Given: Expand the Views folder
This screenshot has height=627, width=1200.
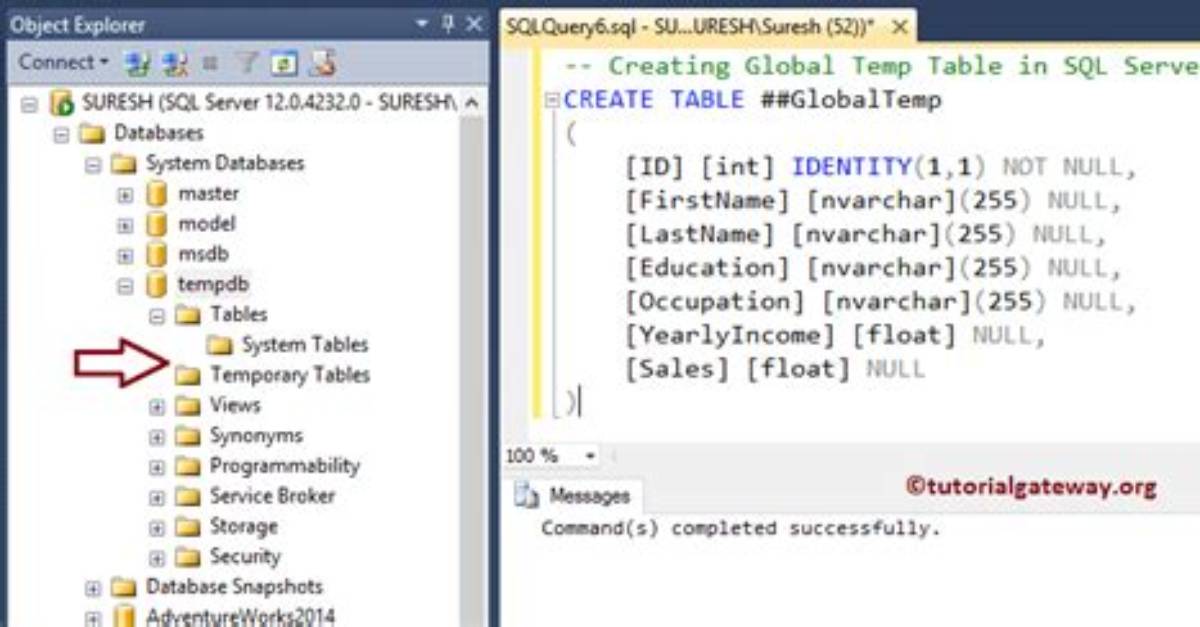Looking at the screenshot, I should click(156, 407).
